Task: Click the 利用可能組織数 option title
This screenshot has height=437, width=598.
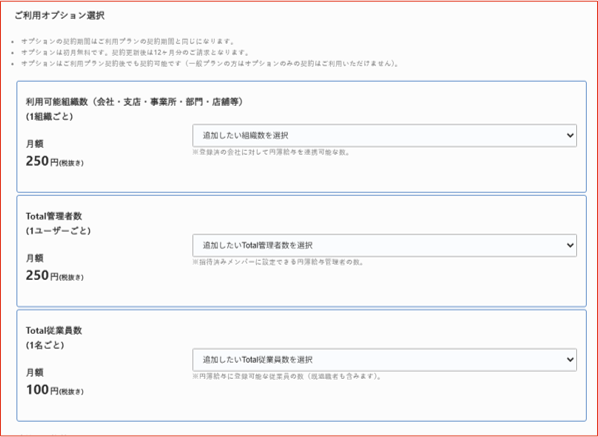Action: pos(134,102)
